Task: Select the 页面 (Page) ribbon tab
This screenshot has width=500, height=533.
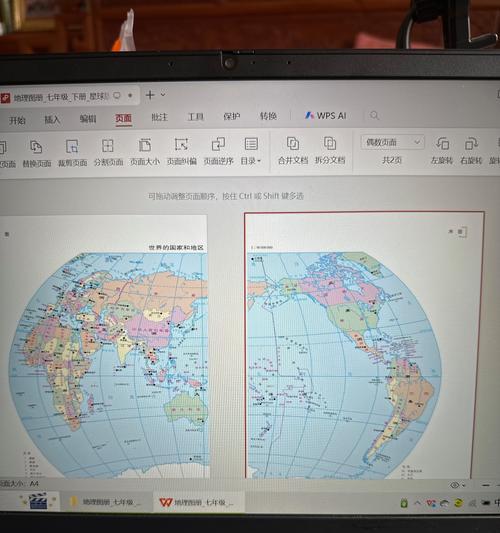Action: pyautogui.click(x=123, y=118)
